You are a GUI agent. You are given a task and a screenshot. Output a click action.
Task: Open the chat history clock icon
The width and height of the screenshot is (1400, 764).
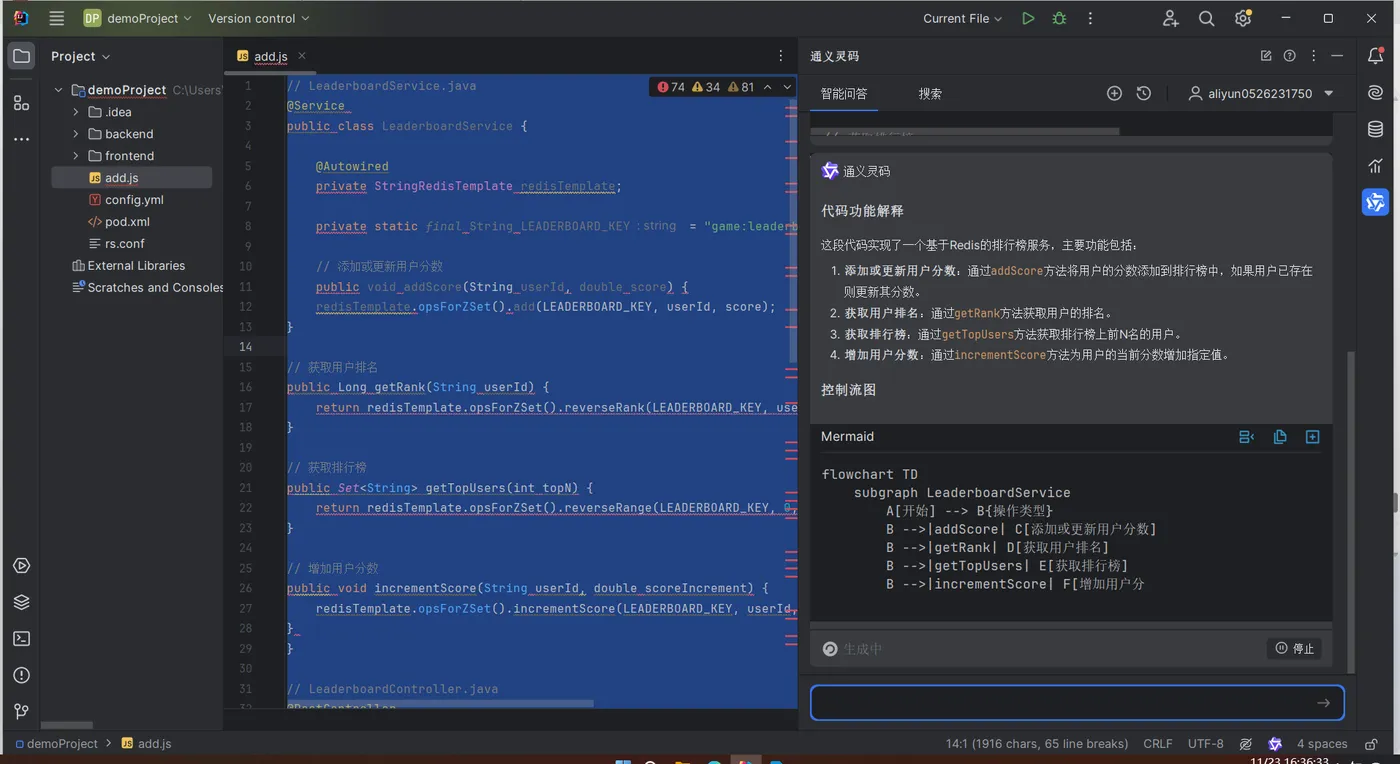[x=1144, y=93]
